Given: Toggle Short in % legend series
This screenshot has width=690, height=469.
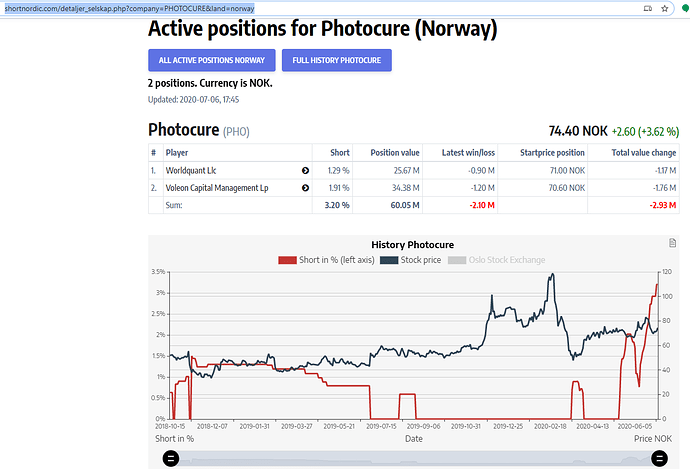Looking at the screenshot, I should (x=326, y=260).
